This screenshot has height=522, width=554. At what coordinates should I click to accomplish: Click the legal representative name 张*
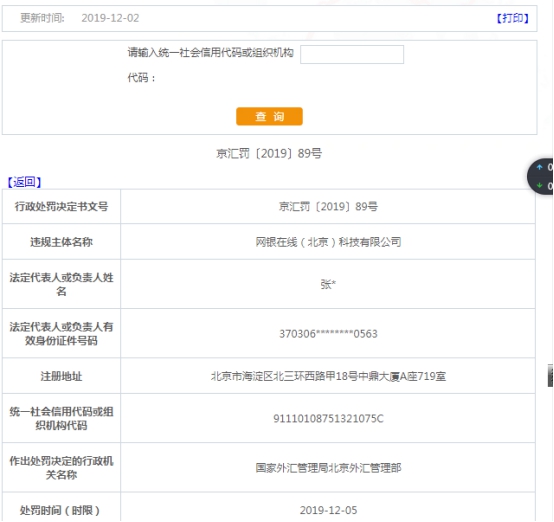coord(328,284)
